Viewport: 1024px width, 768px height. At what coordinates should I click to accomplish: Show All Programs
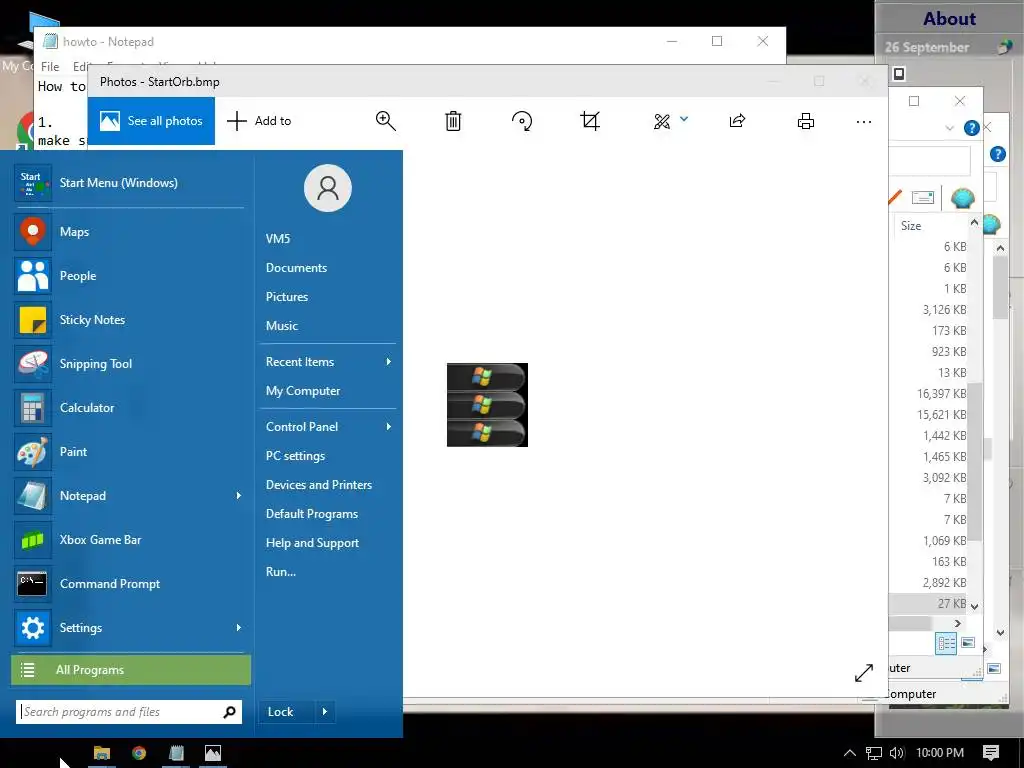pos(131,670)
